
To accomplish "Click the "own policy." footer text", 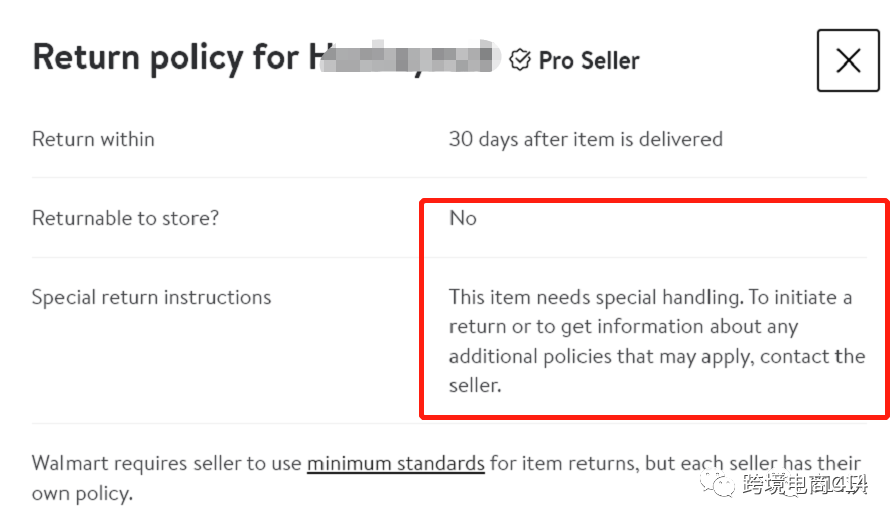I will (x=81, y=493).
